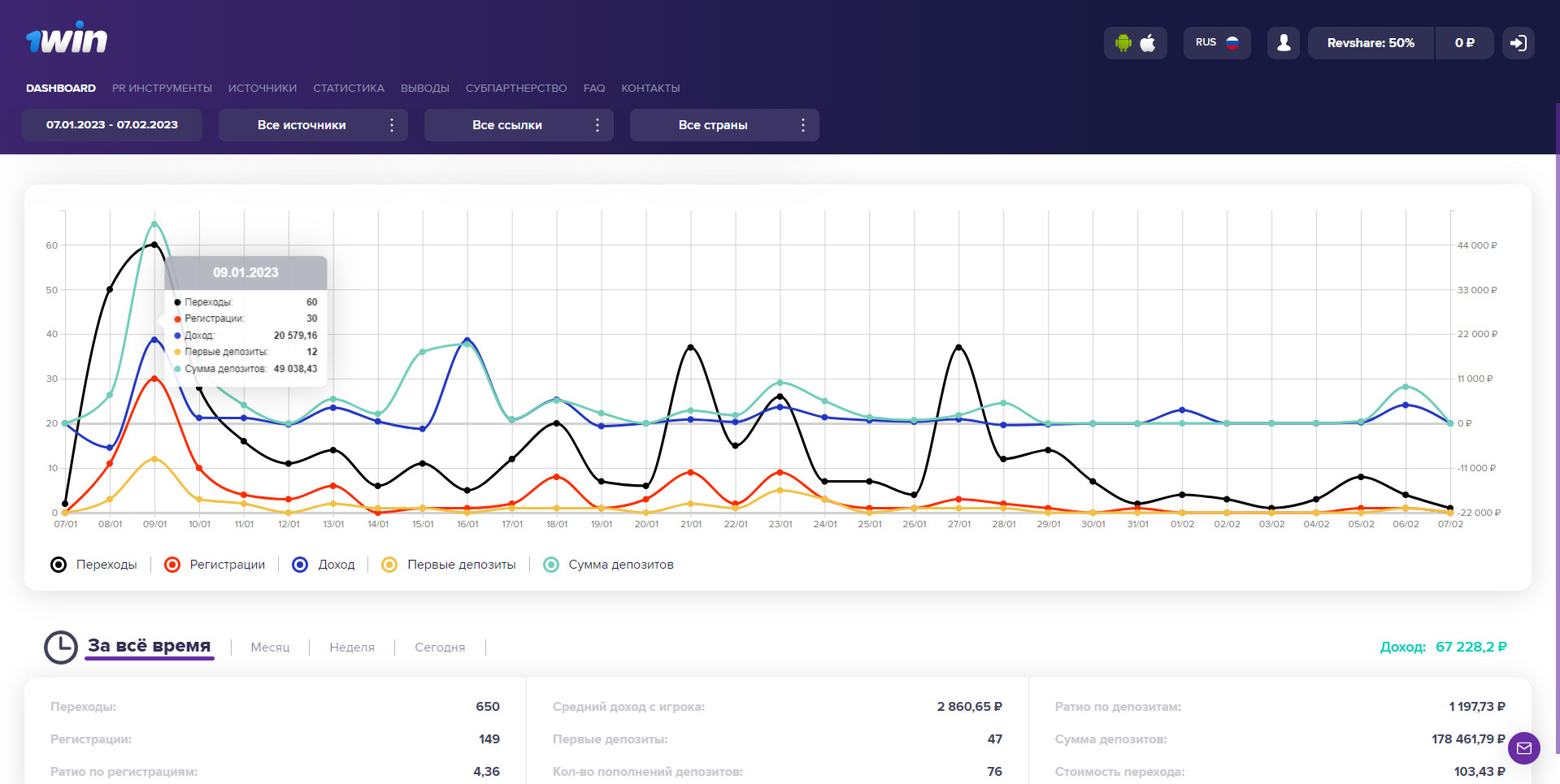This screenshot has width=1560, height=784.
Task: Toggle the Сумма депозитов series in legend
Action: coord(608,565)
